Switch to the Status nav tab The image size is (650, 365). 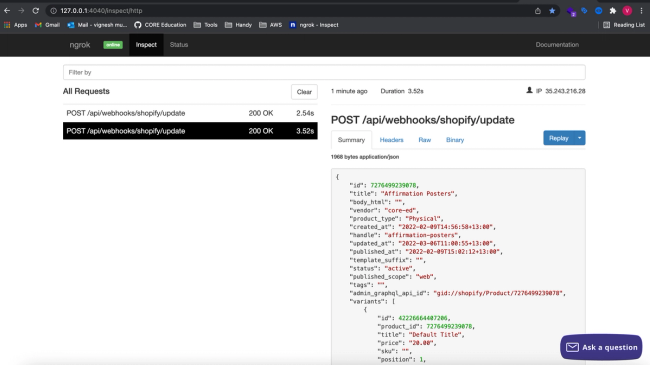(x=179, y=45)
